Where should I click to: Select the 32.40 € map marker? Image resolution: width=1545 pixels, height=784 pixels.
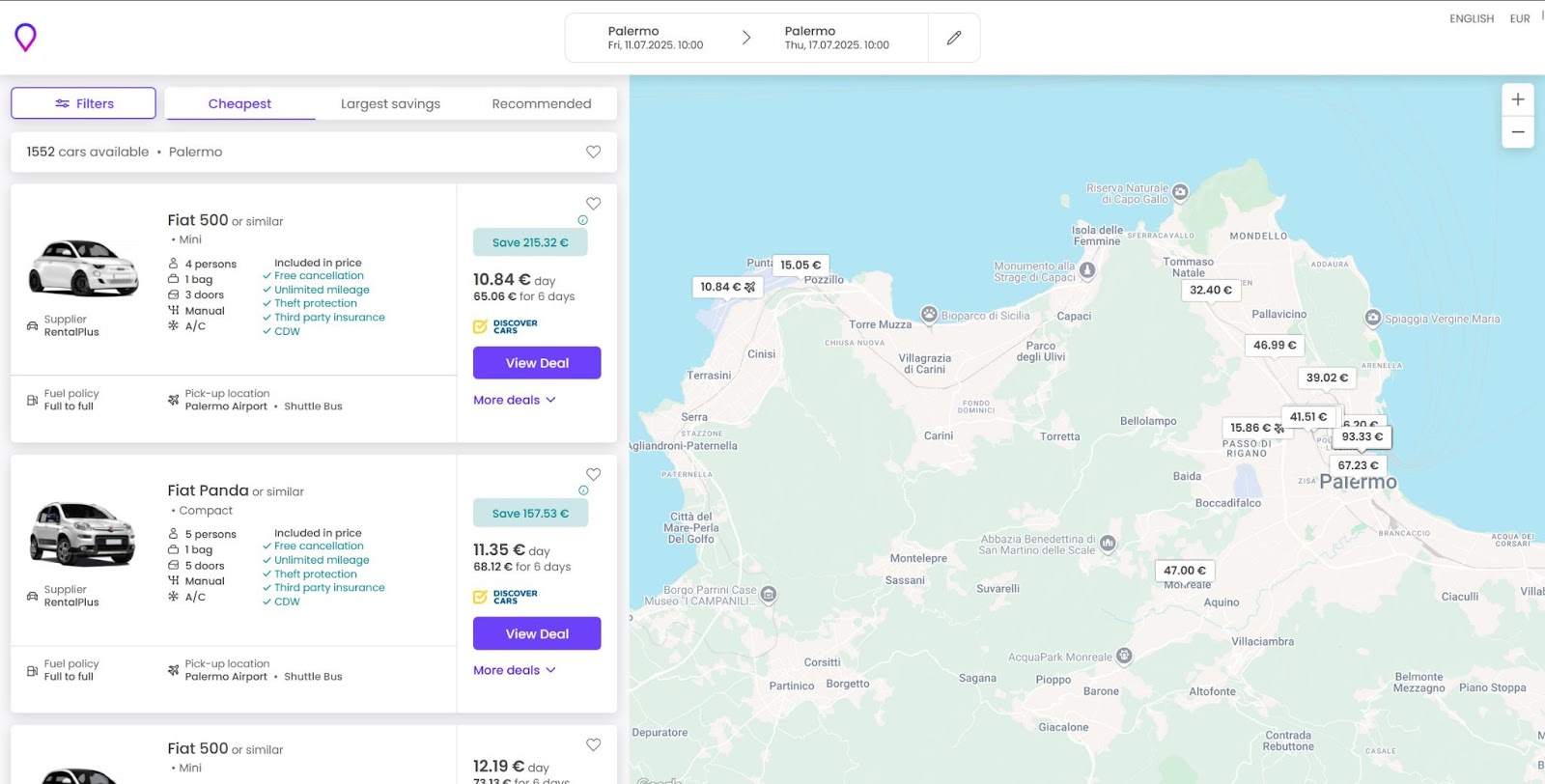(x=1211, y=290)
